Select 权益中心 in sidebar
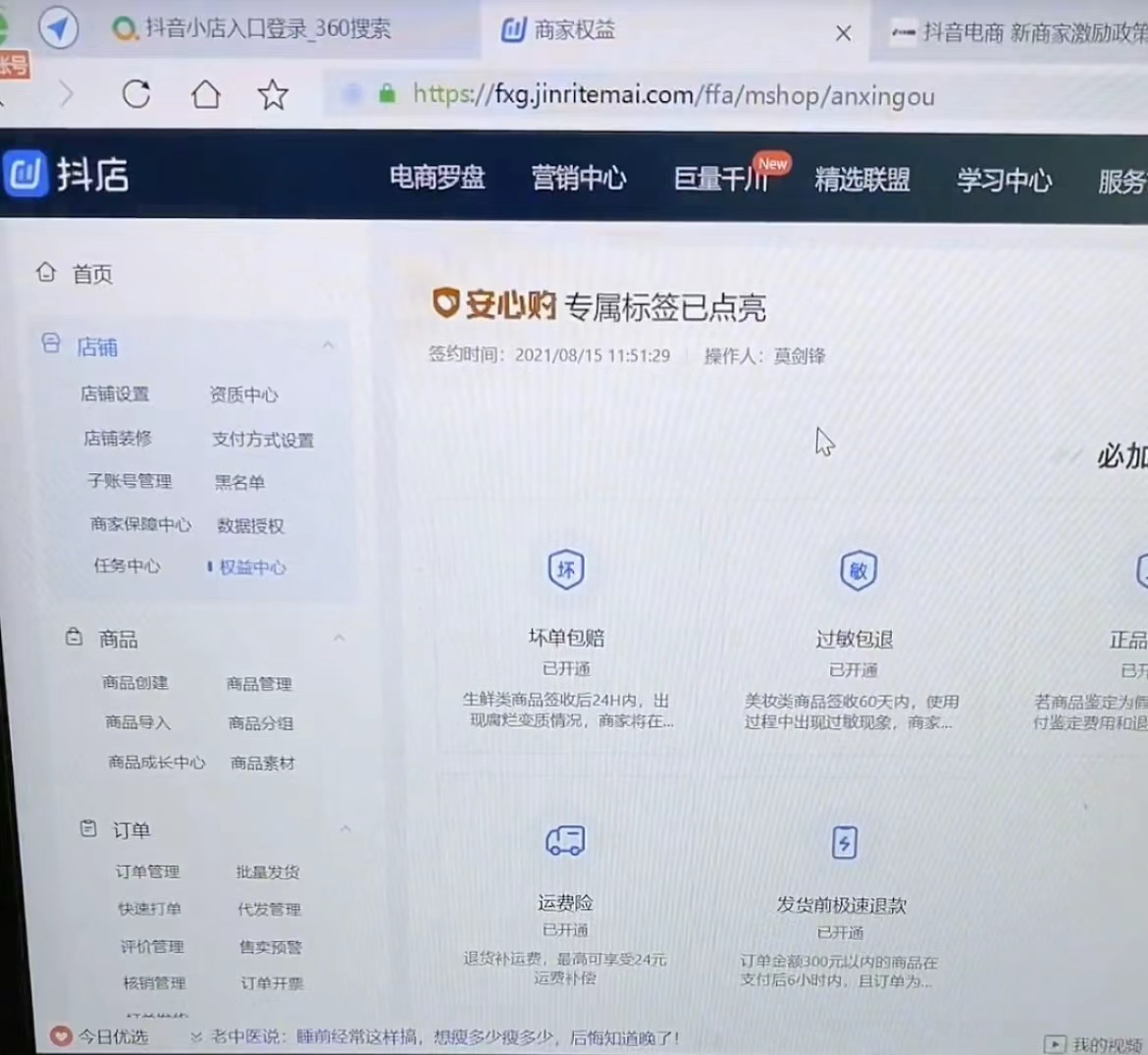1148x1055 pixels. coord(252,566)
